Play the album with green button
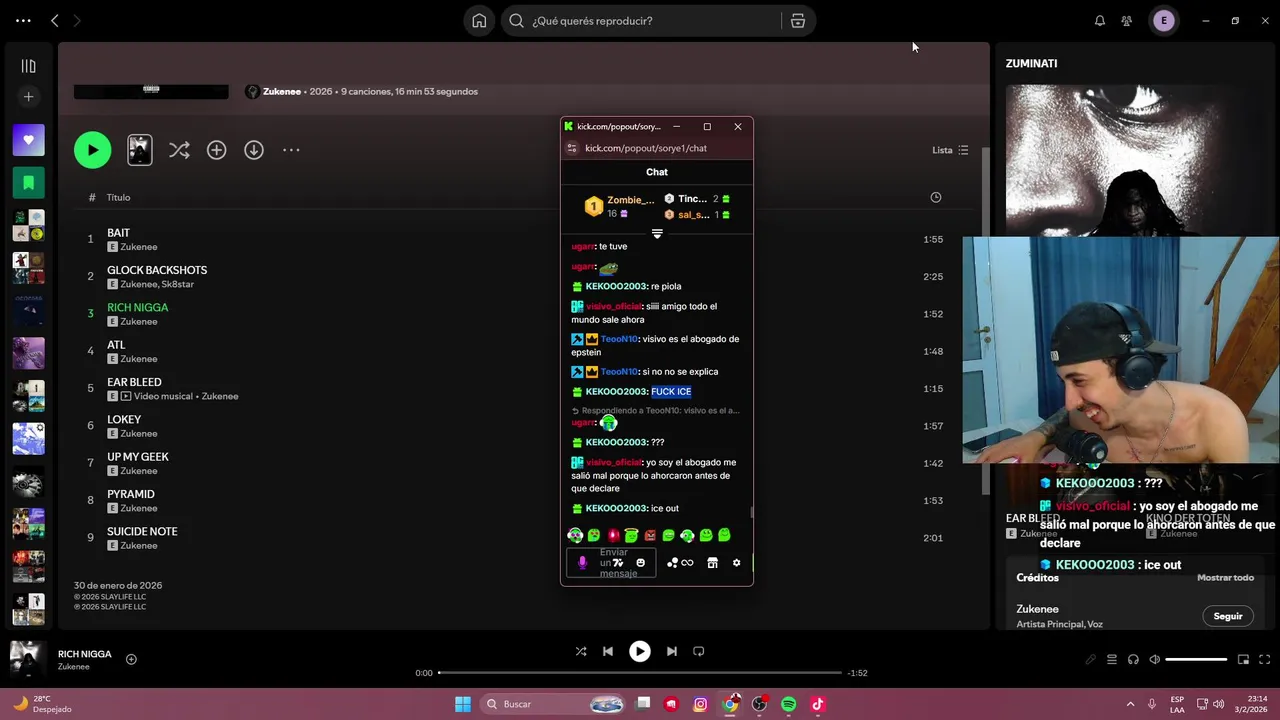 [x=92, y=150]
